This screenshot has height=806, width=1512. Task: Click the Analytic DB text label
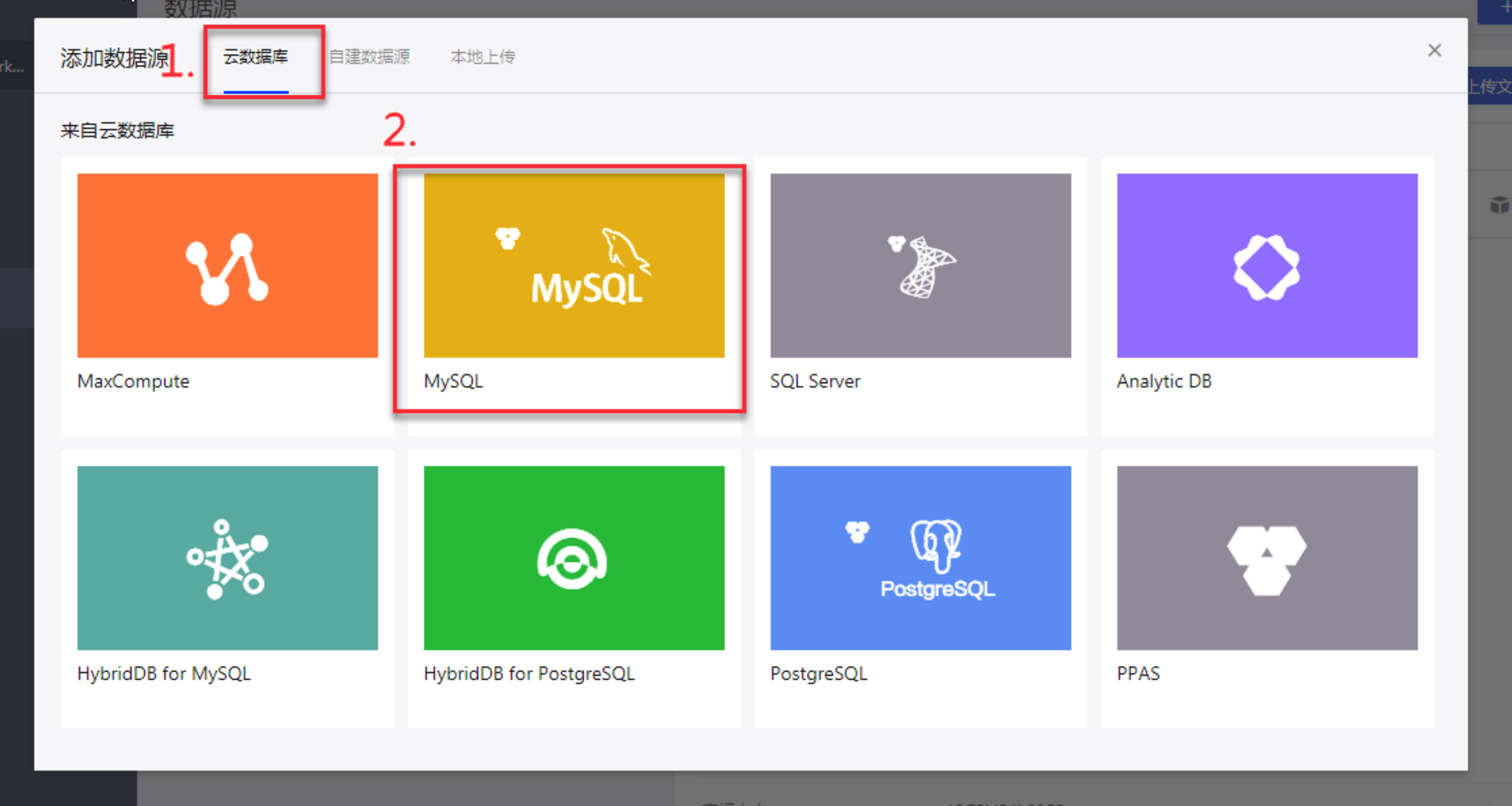point(1163,381)
